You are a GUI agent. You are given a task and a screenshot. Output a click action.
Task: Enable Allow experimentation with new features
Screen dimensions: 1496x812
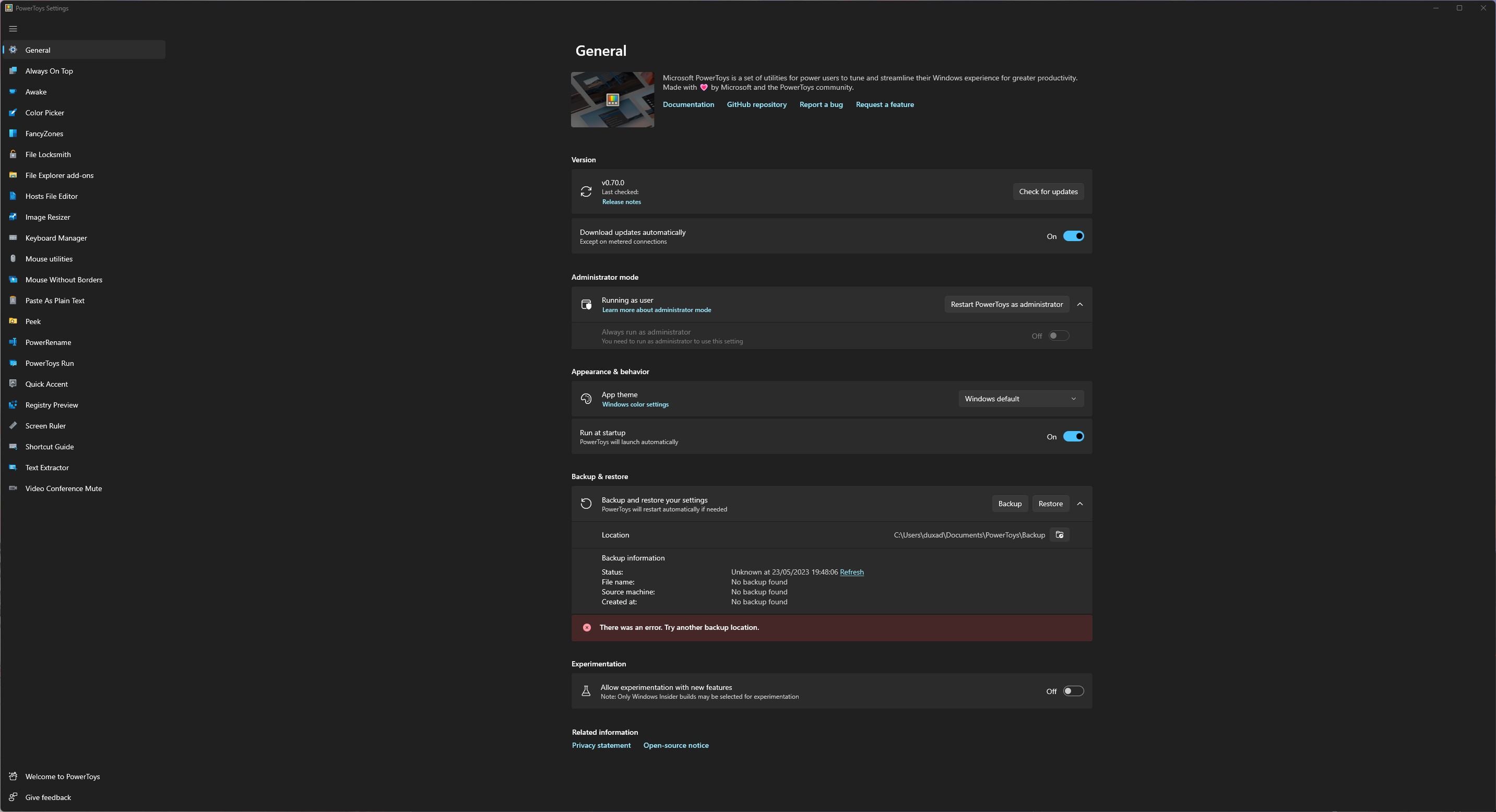(1072, 691)
